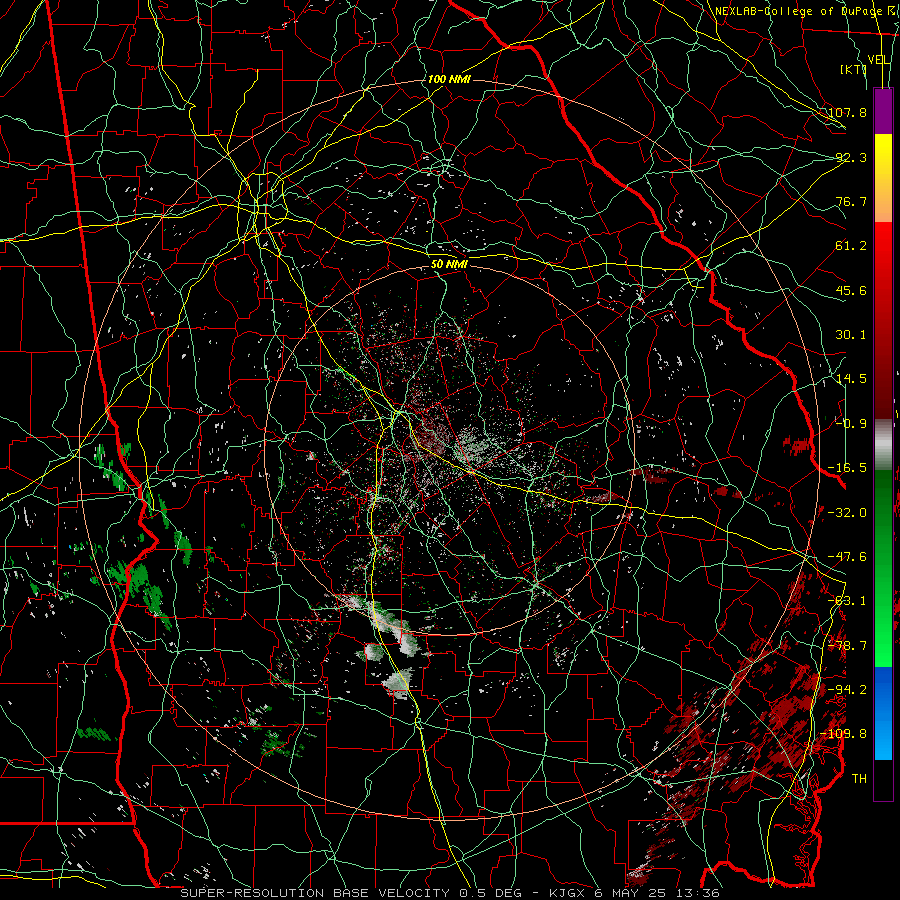Click the -0.9 velocity scale value
Screen dimensions: 900x900
point(851,424)
